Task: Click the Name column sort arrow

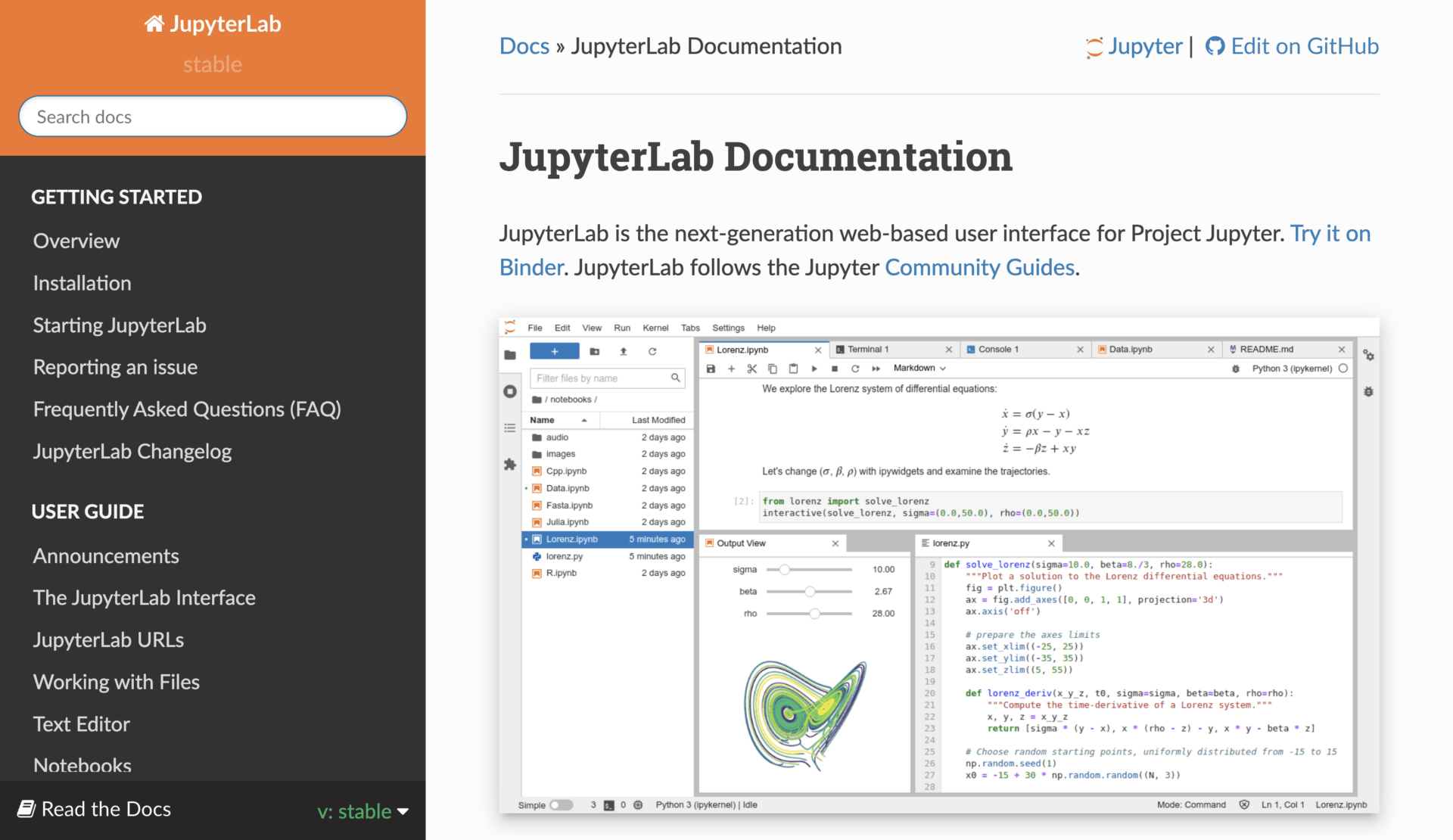Action: 584,420
